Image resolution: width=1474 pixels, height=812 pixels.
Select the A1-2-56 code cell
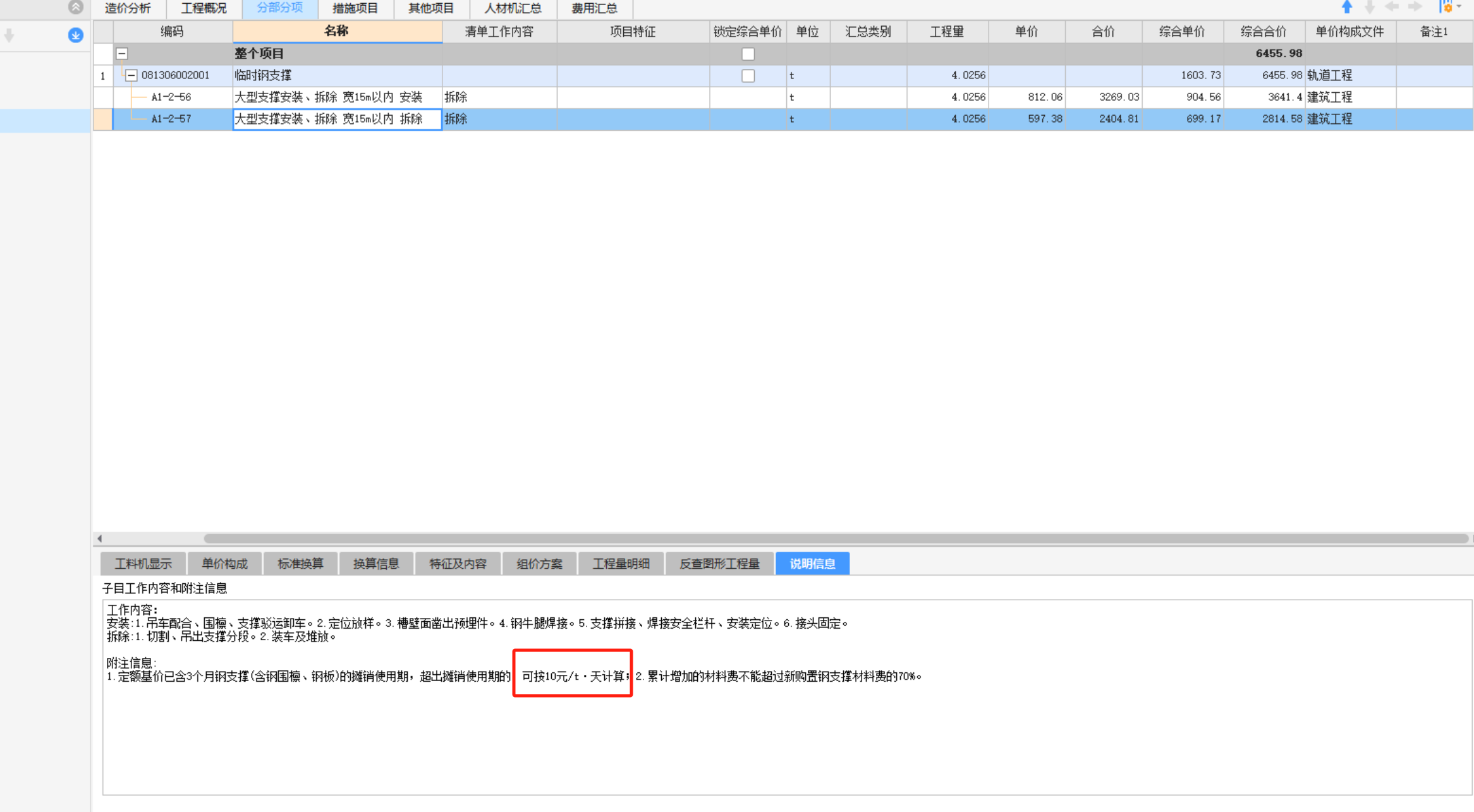[x=171, y=97]
